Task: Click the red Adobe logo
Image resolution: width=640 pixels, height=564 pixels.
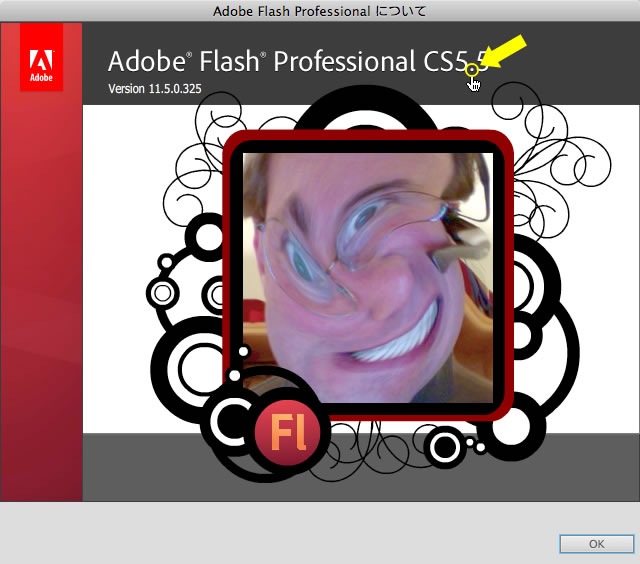Action: [x=41, y=57]
